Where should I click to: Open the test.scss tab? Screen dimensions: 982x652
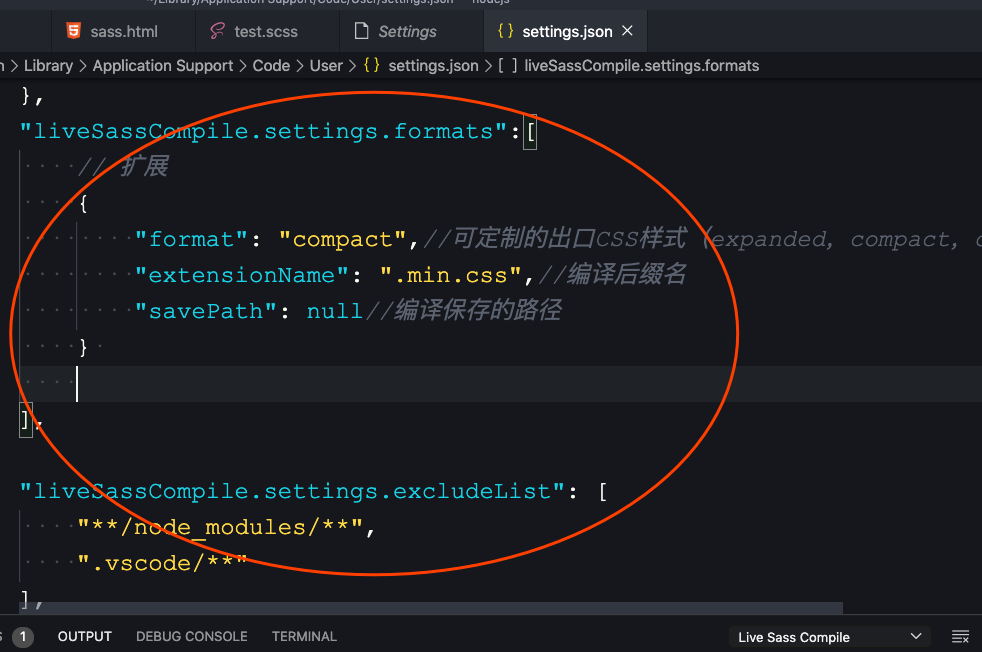(266, 31)
